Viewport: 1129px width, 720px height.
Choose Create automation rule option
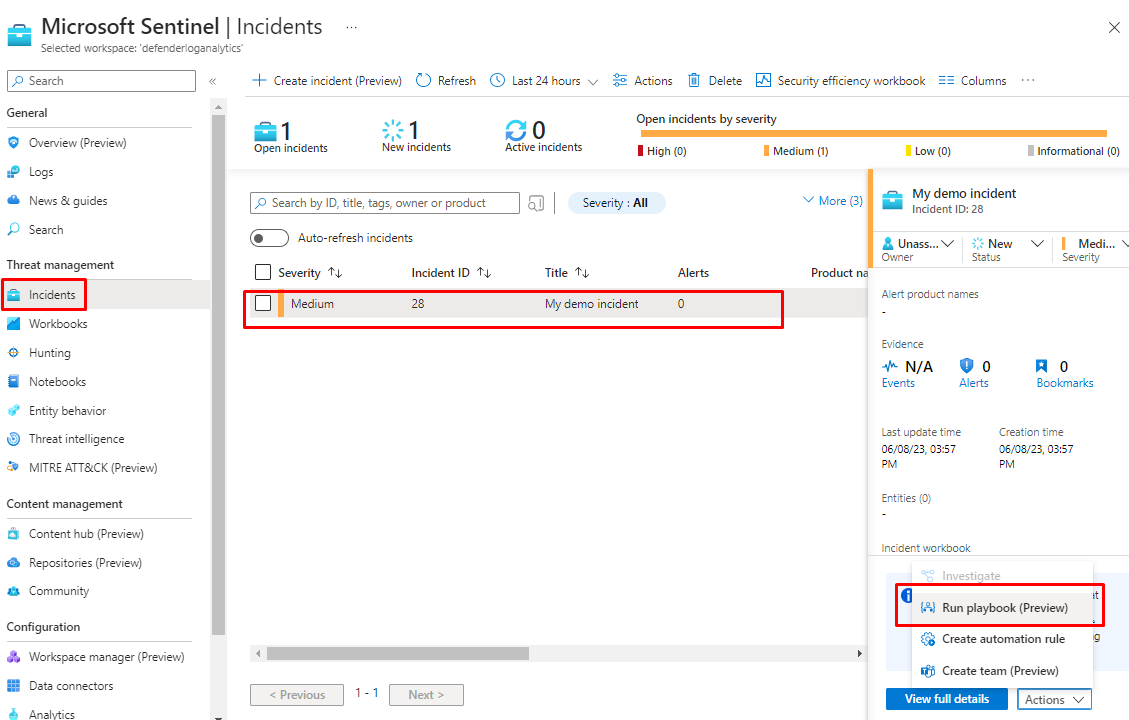pos(1002,639)
